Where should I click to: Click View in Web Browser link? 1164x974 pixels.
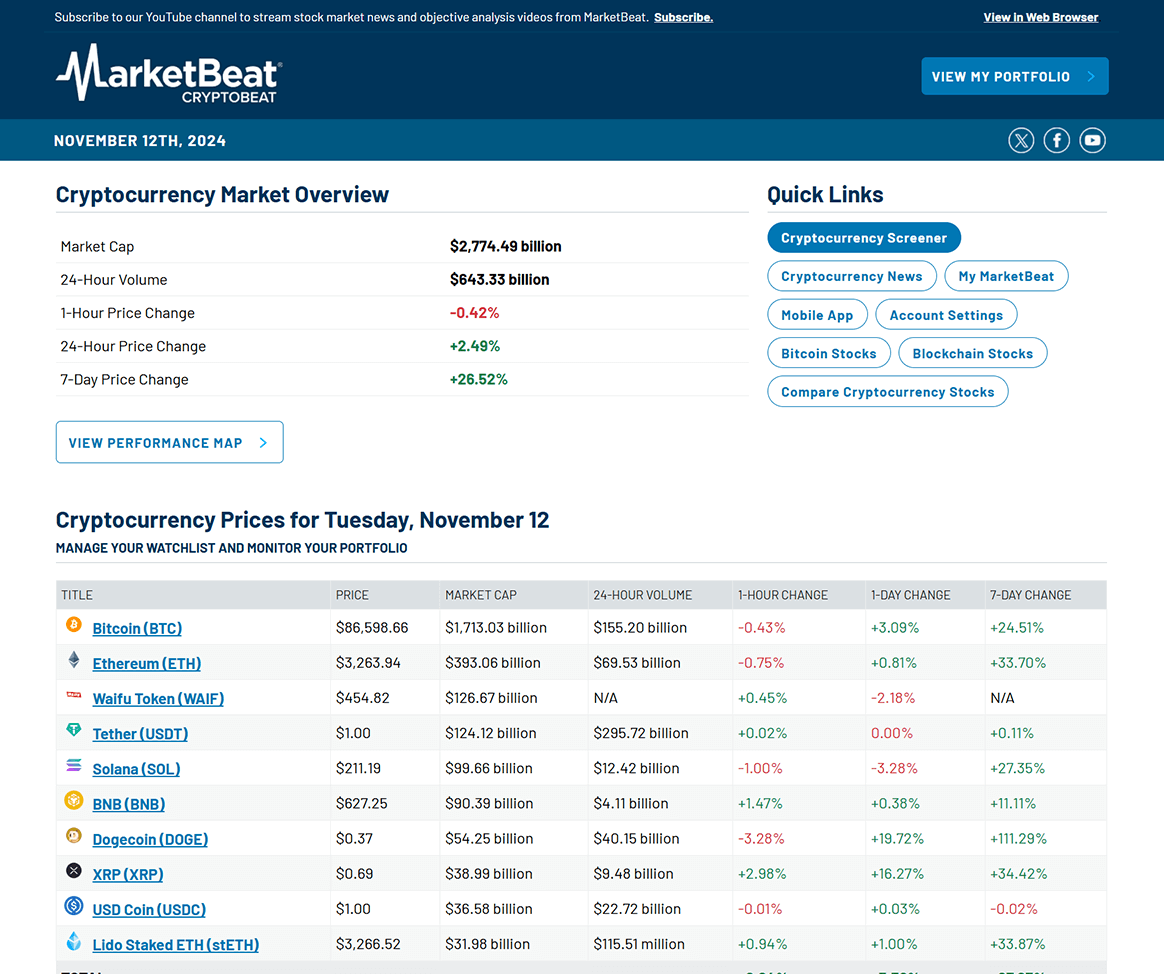(1040, 18)
